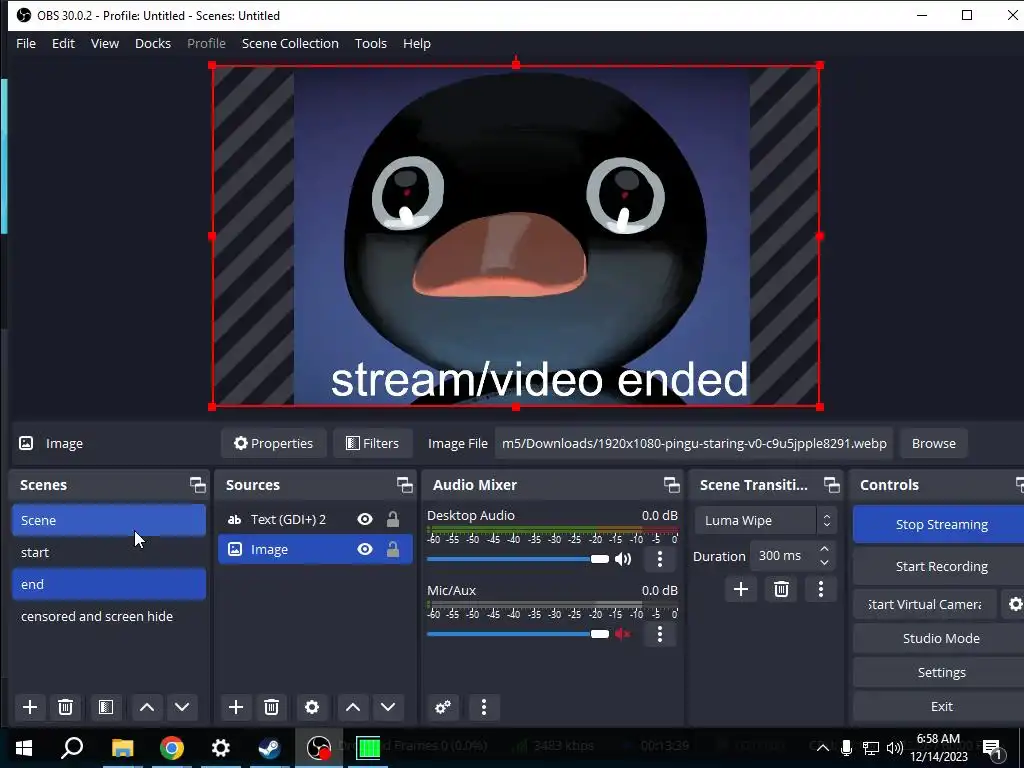The height and width of the screenshot is (768, 1024).
Task: Select 'censored and screen hide' scene
Action: pyautogui.click(x=109, y=616)
